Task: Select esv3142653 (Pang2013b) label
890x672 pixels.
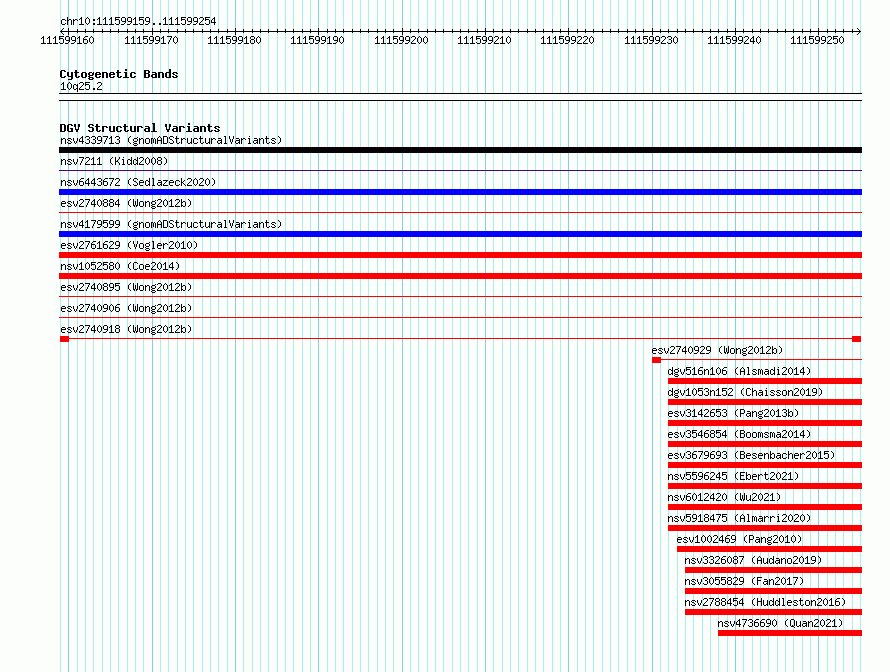Action: (733, 413)
